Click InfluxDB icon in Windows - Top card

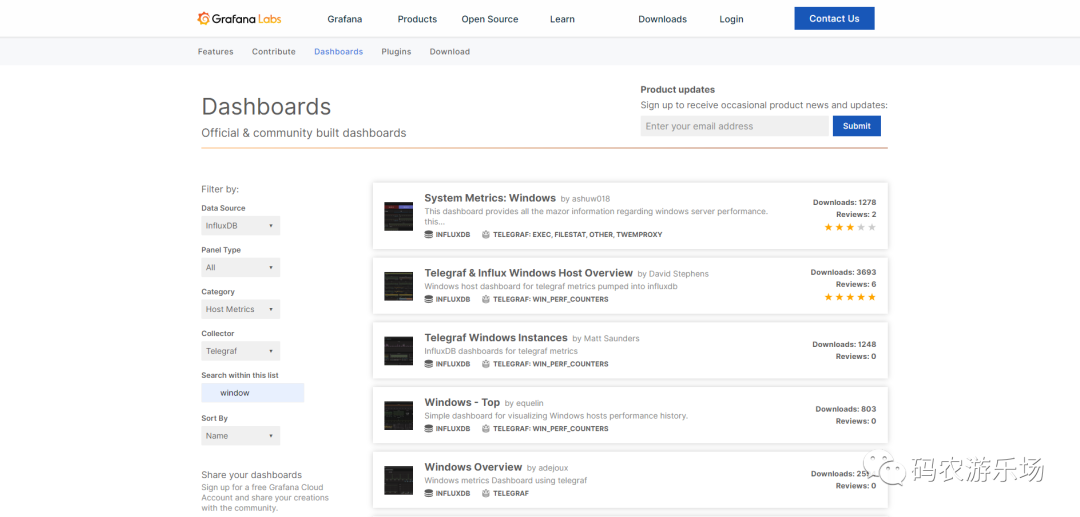(428, 429)
